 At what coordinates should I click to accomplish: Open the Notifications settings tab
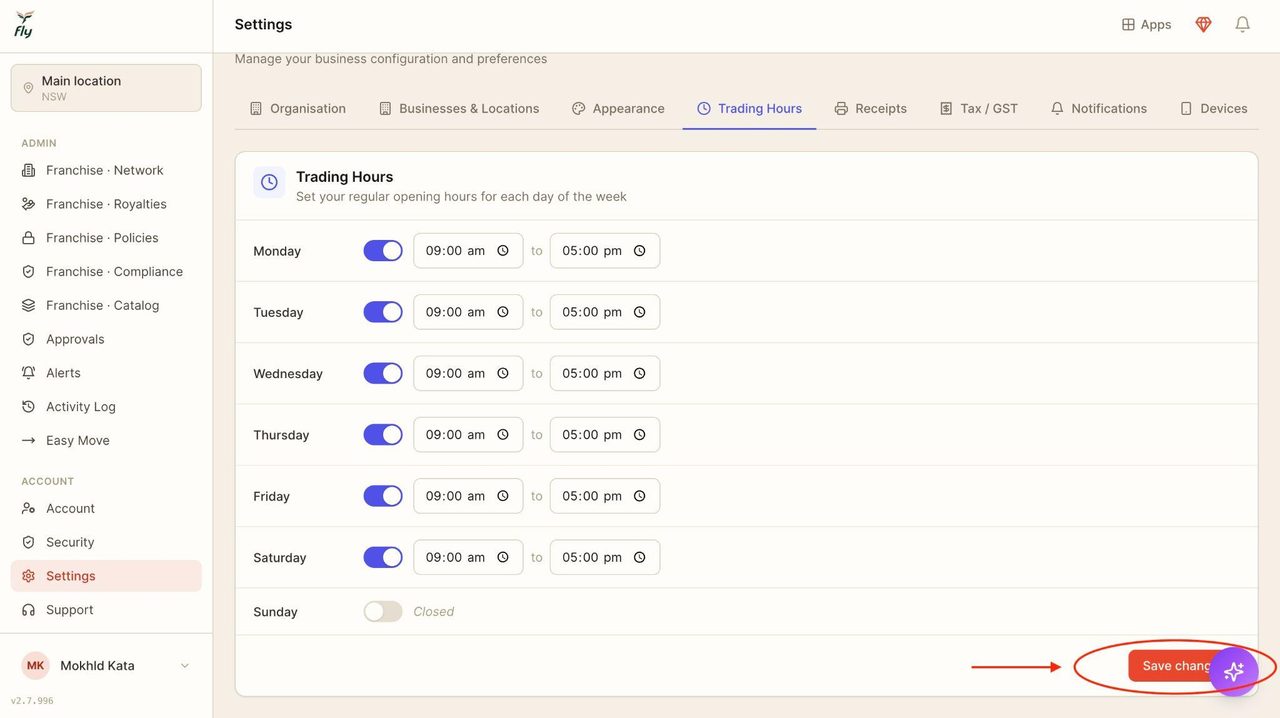tap(1099, 108)
